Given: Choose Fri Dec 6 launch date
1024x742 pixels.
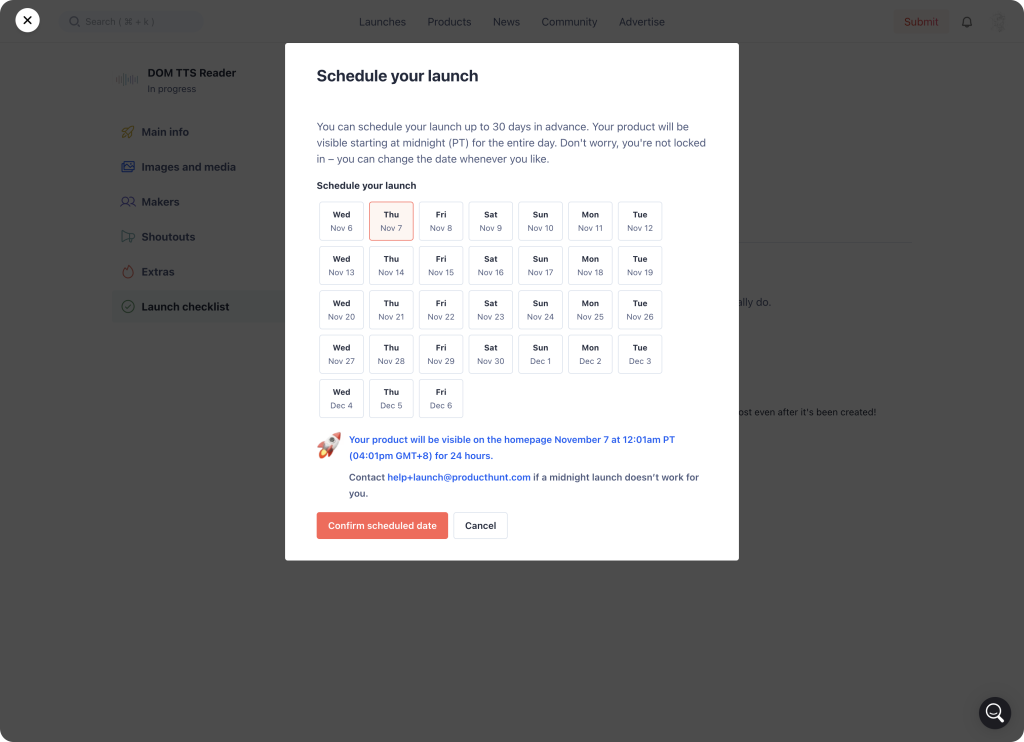Looking at the screenshot, I should coord(441,398).
